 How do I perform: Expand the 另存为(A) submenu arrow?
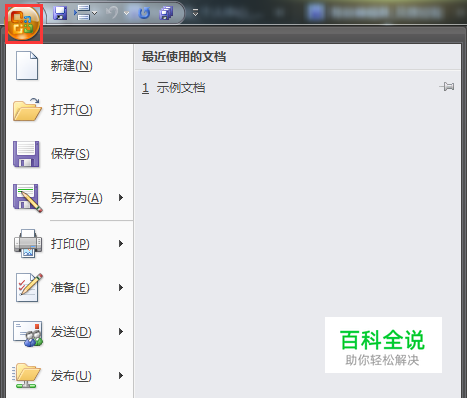coord(121,198)
